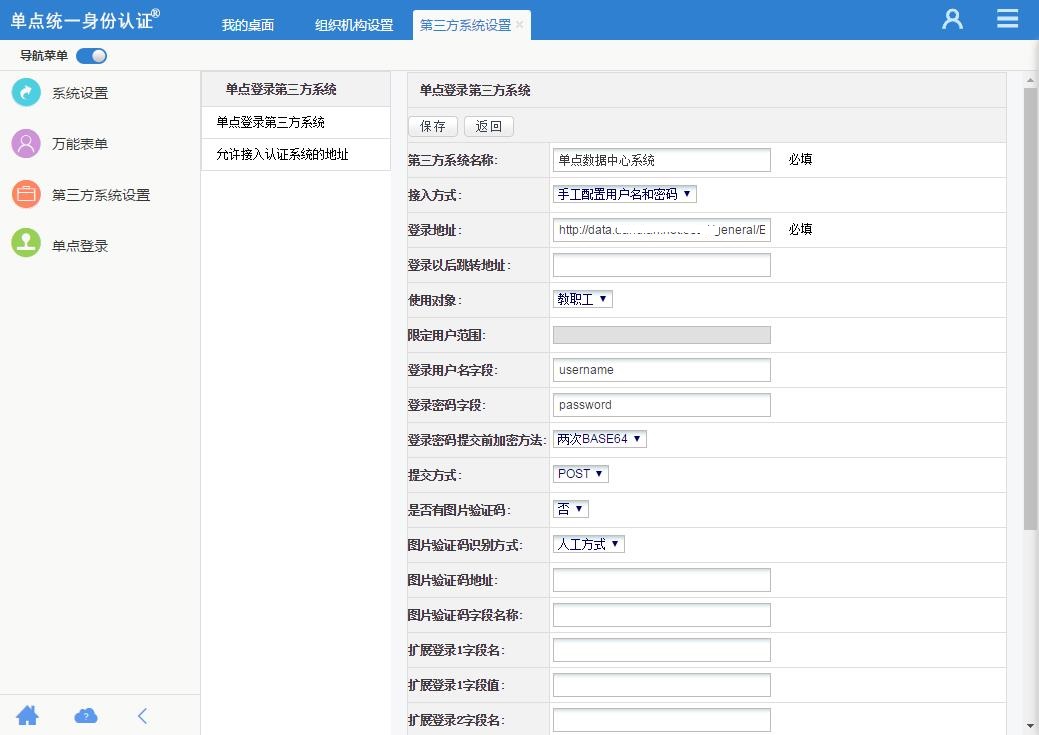Click the 保存 button
This screenshot has height=735, width=1039.
coord(433,126)
